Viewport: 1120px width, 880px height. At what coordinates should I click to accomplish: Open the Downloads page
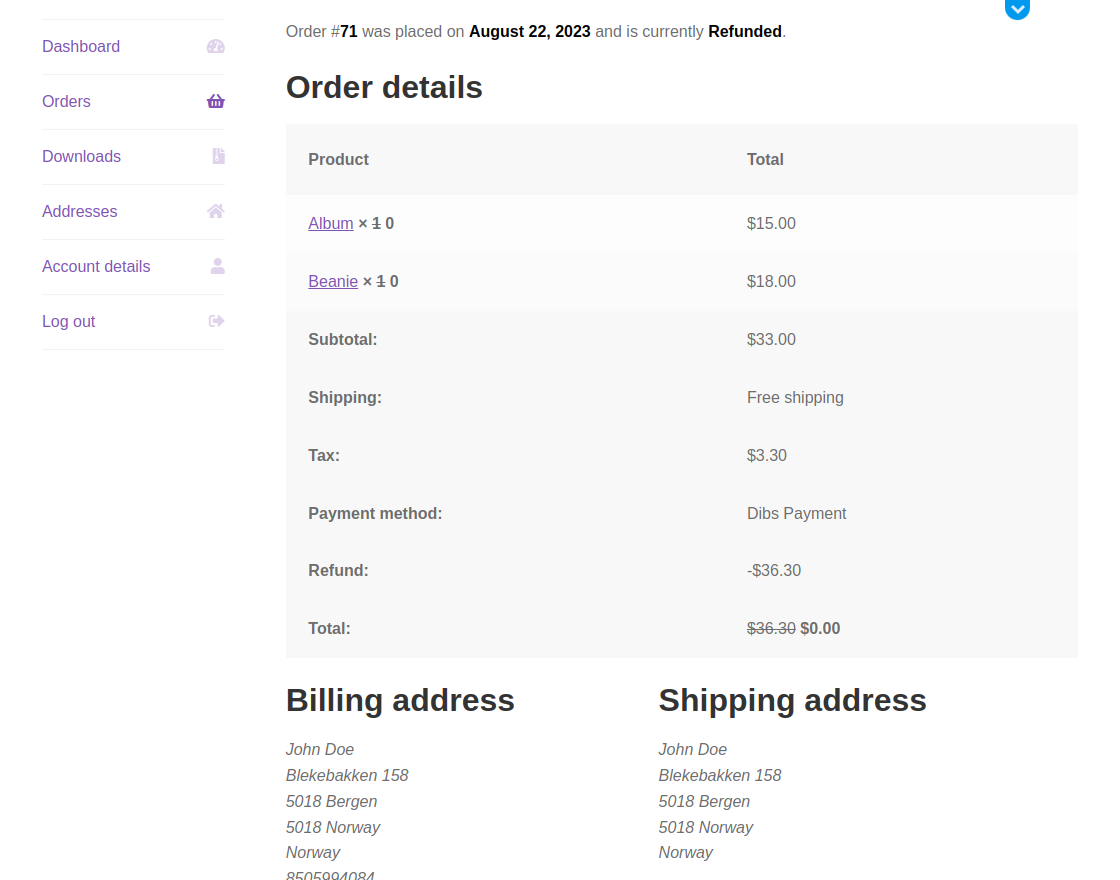click(x=81, y=156)
